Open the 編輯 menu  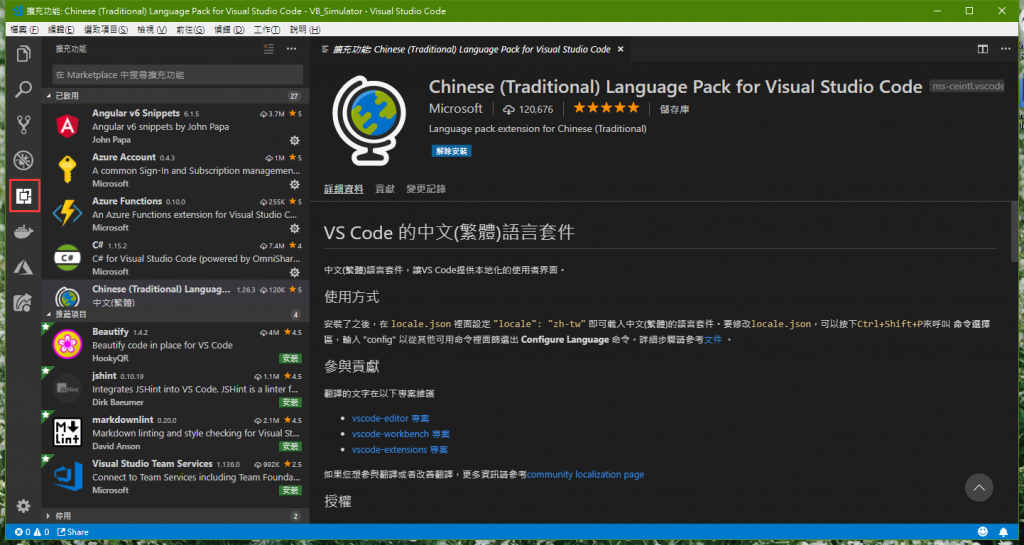61,30
